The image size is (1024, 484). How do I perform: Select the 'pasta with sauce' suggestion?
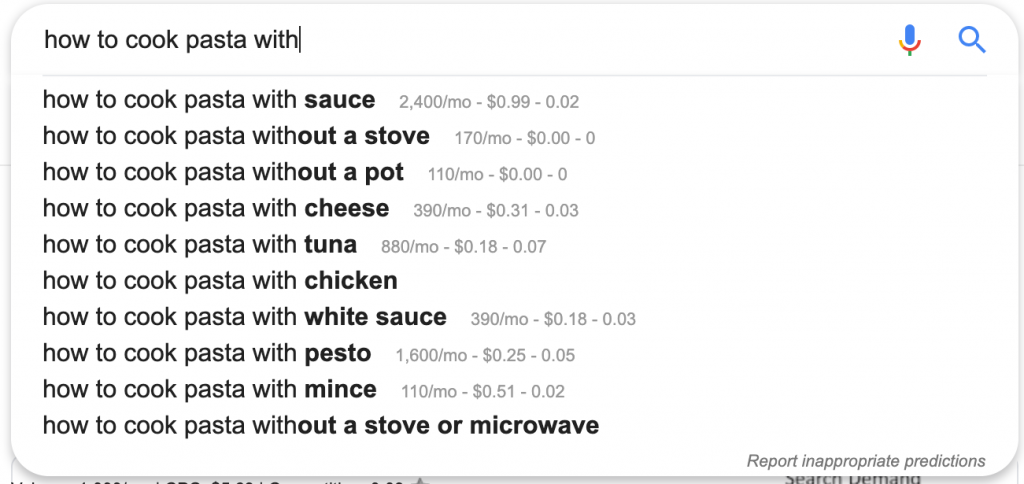tap(209, 100)
